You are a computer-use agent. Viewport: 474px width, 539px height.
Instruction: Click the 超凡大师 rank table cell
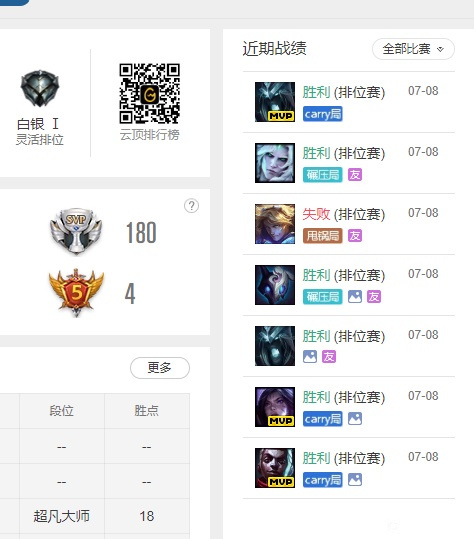[x=62, y=516]
